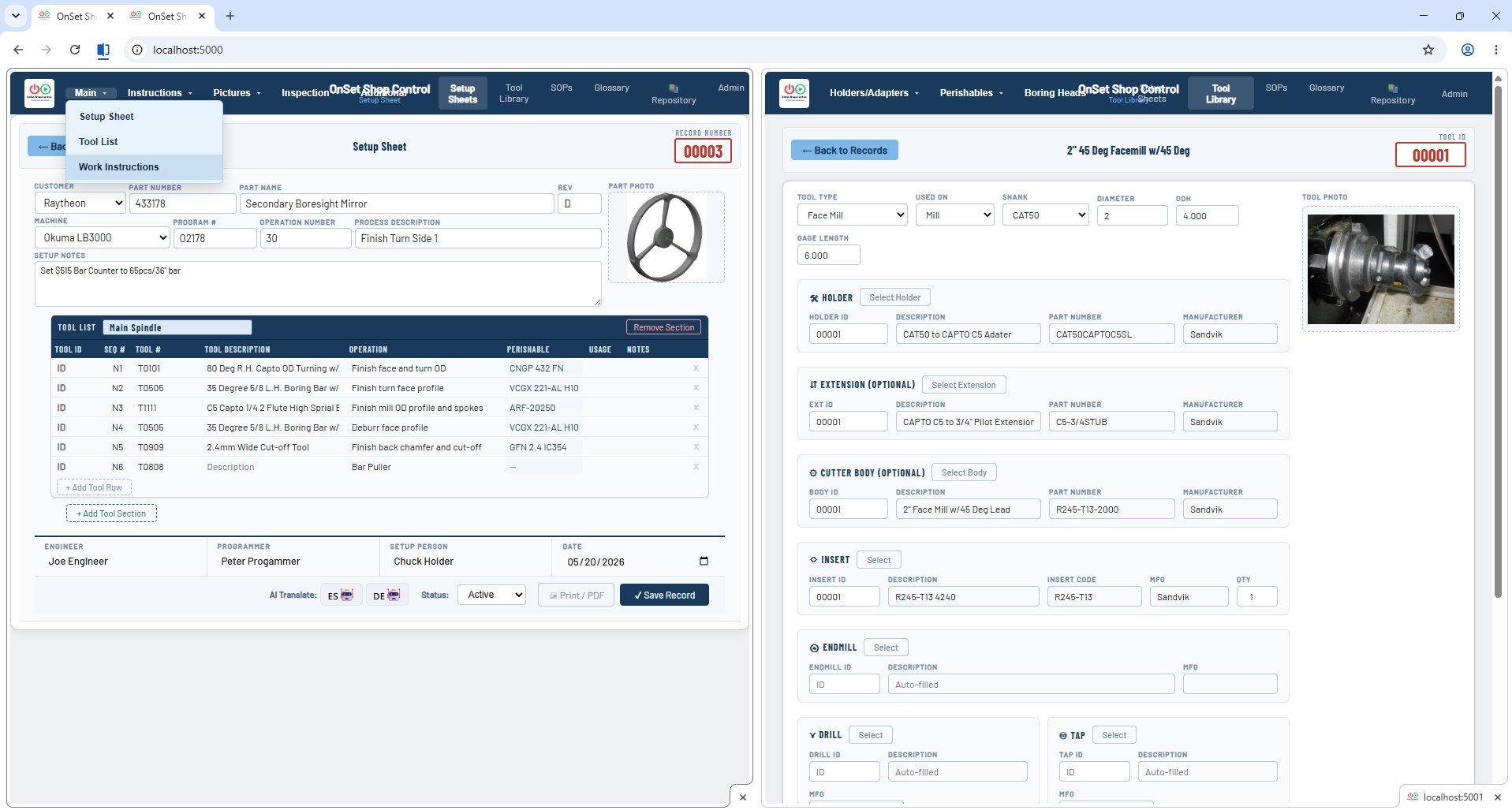Open the Machine dropdown Okuma LB3000
The width and height of the screenshot is (1512, 810).
pyautogui.click(x=103, y=237)
